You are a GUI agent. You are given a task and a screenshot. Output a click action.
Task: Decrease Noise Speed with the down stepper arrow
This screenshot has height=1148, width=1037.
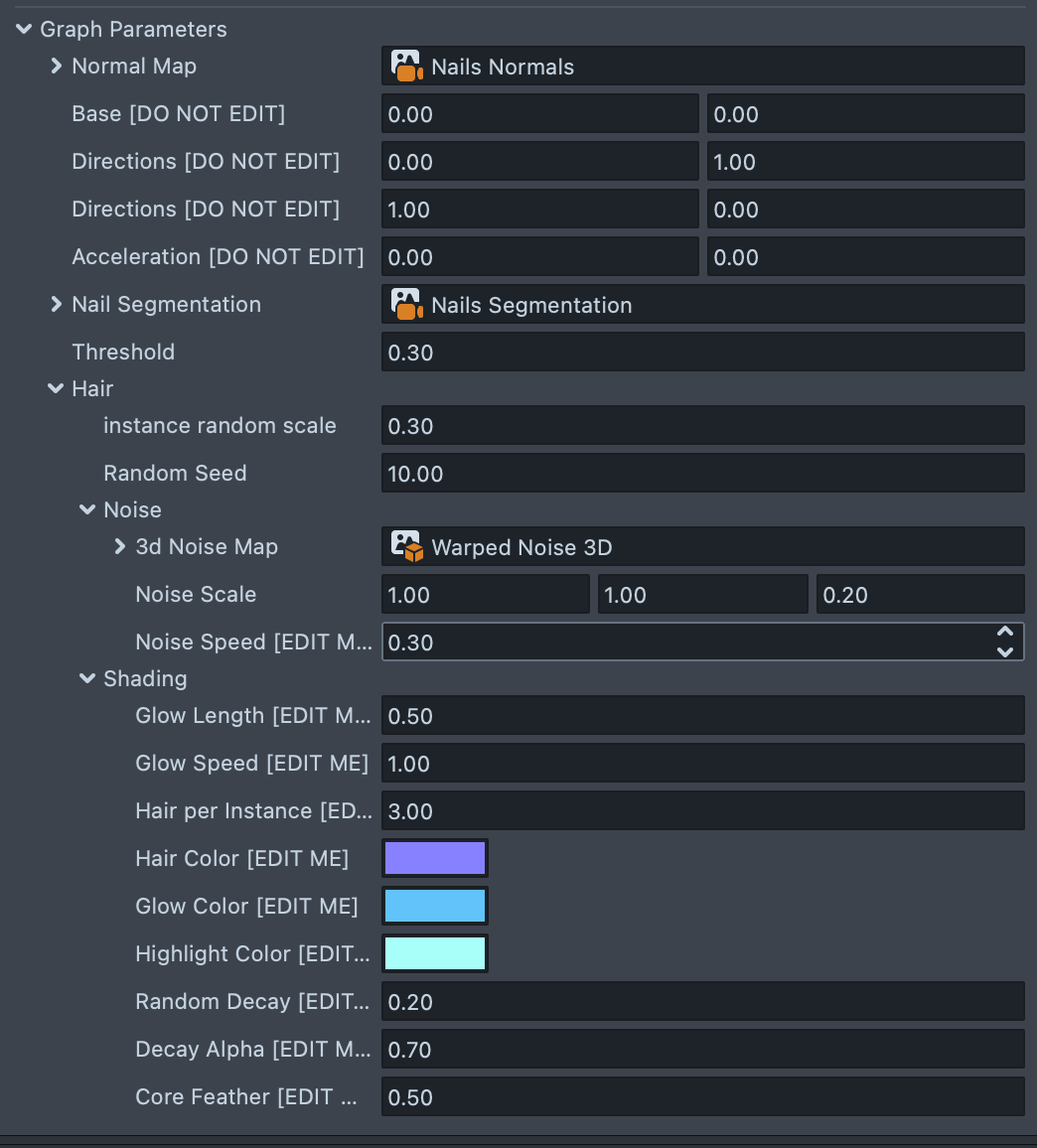click(1005, 652)
